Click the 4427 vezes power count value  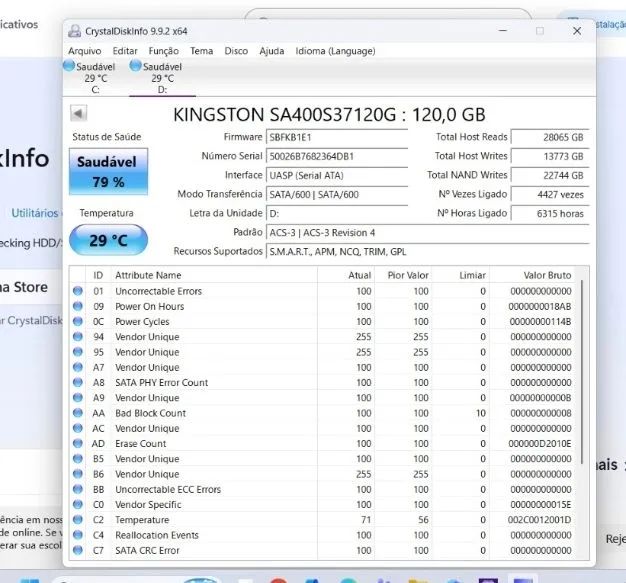point(550,194)
